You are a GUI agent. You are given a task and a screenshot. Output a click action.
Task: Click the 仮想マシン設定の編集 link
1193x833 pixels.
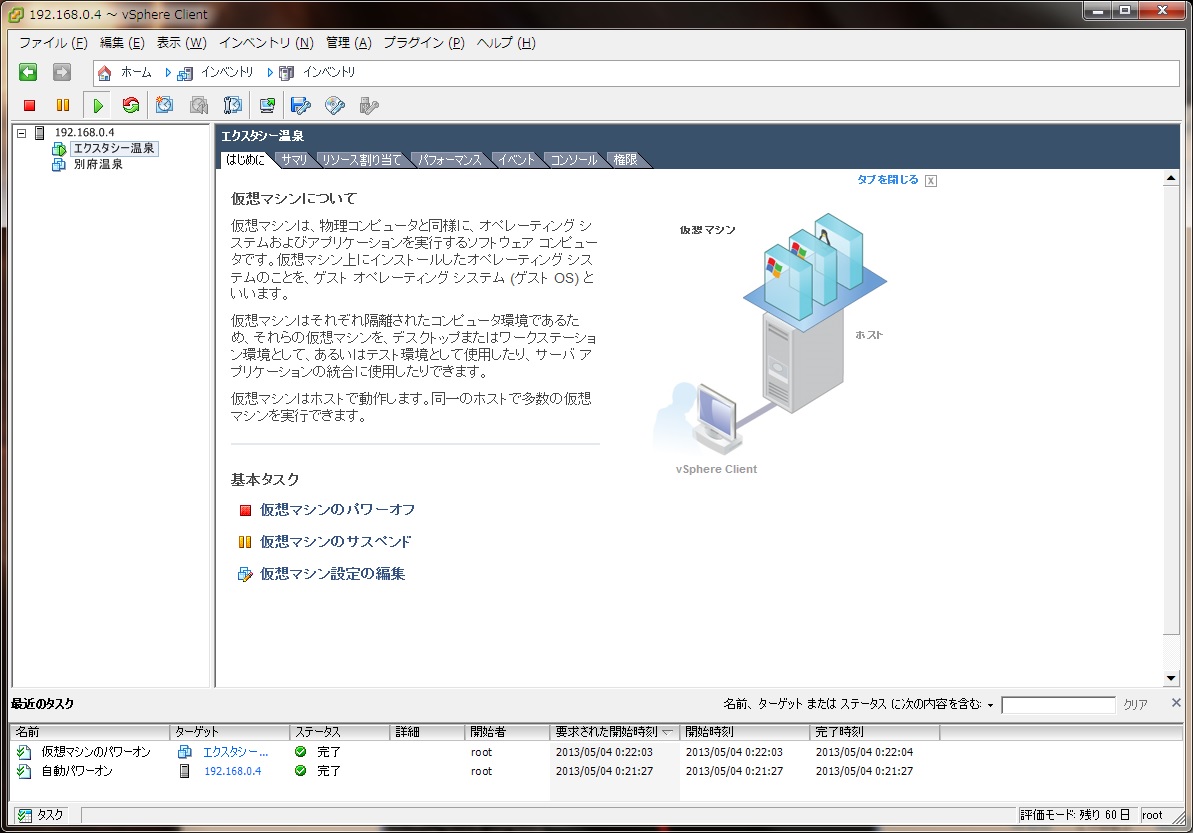click(332, 574)
